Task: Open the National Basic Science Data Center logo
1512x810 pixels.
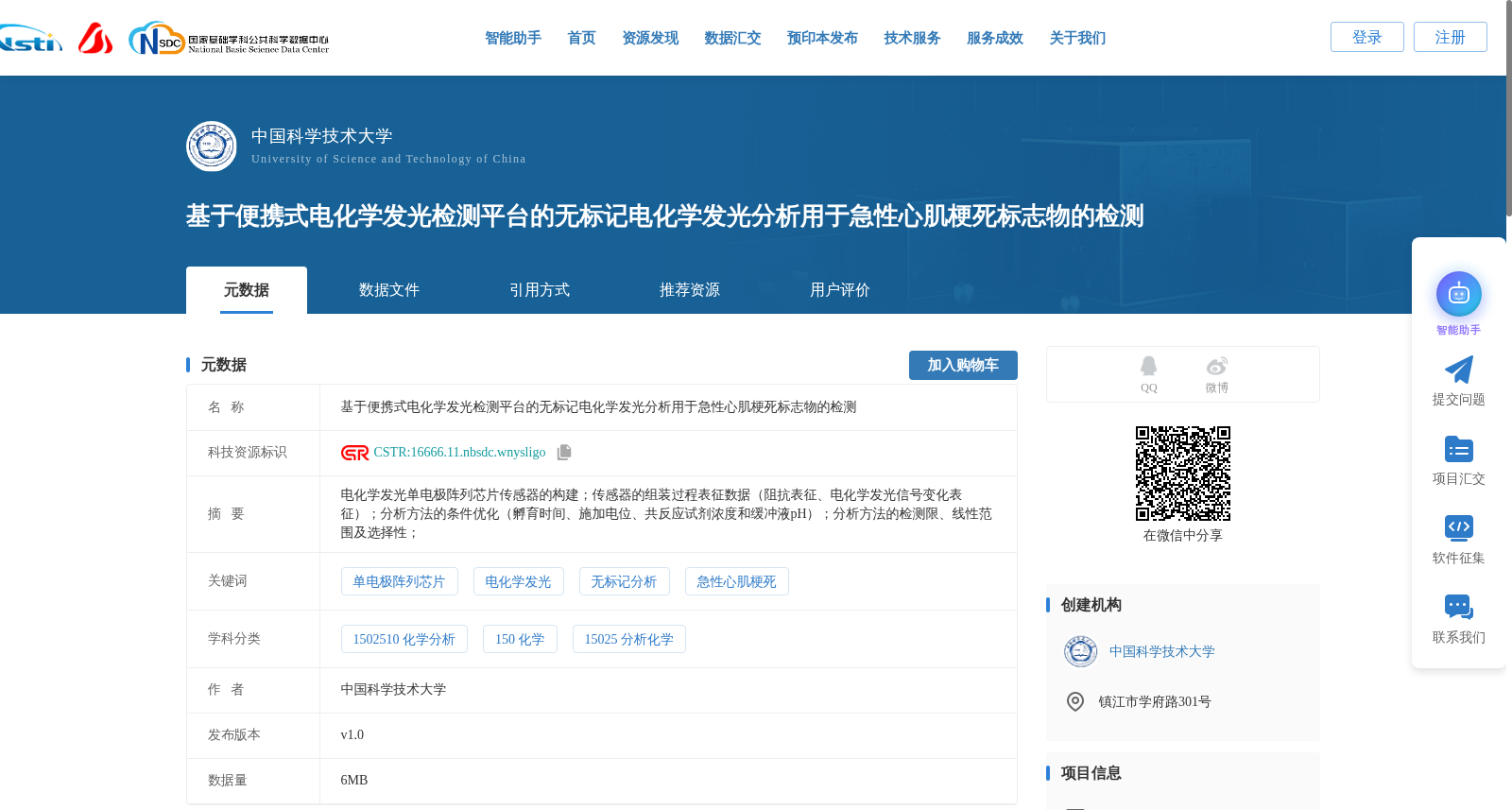Action: click(x=229, y=39)
